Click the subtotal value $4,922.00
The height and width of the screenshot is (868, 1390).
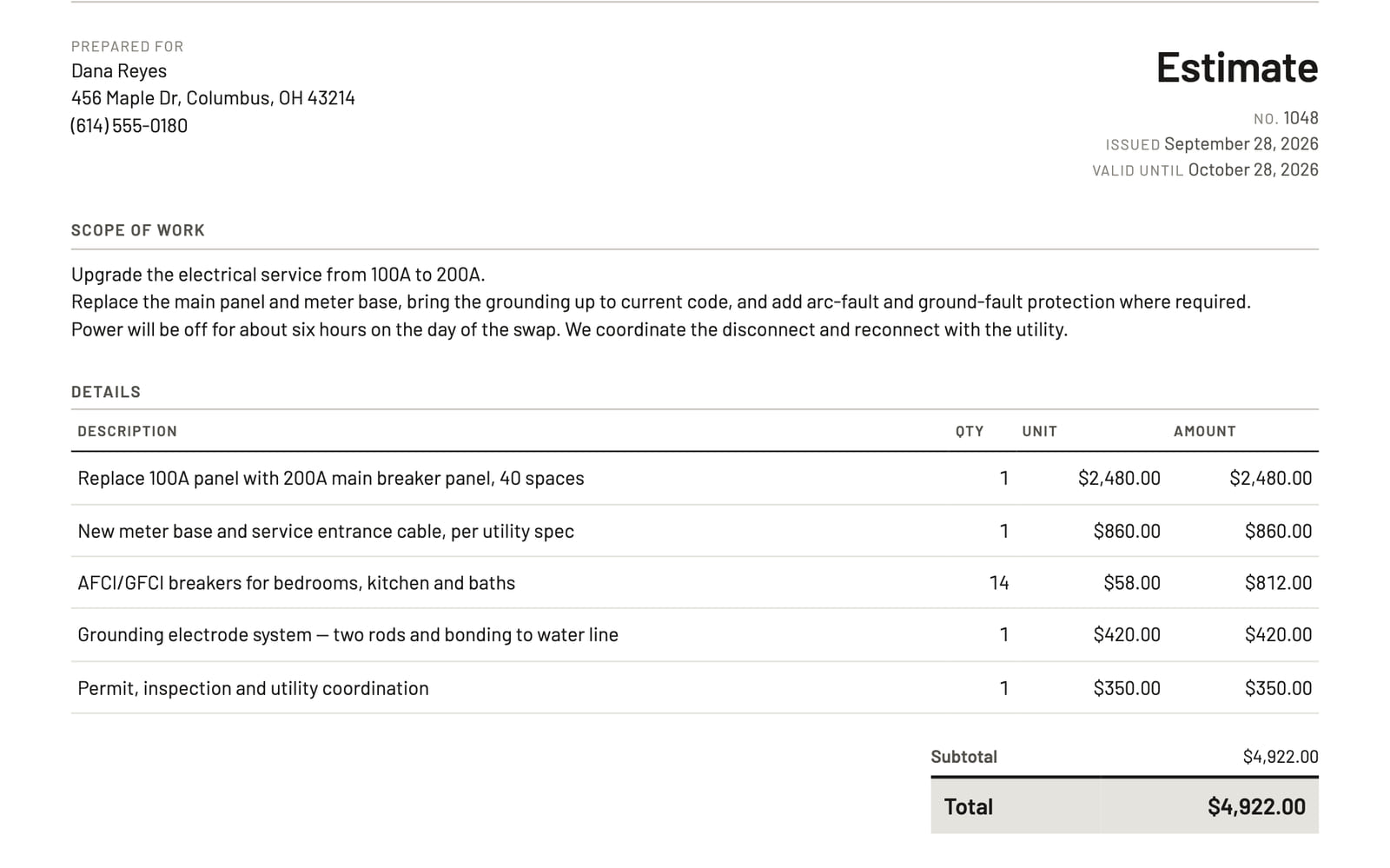tap(1281, 757)
